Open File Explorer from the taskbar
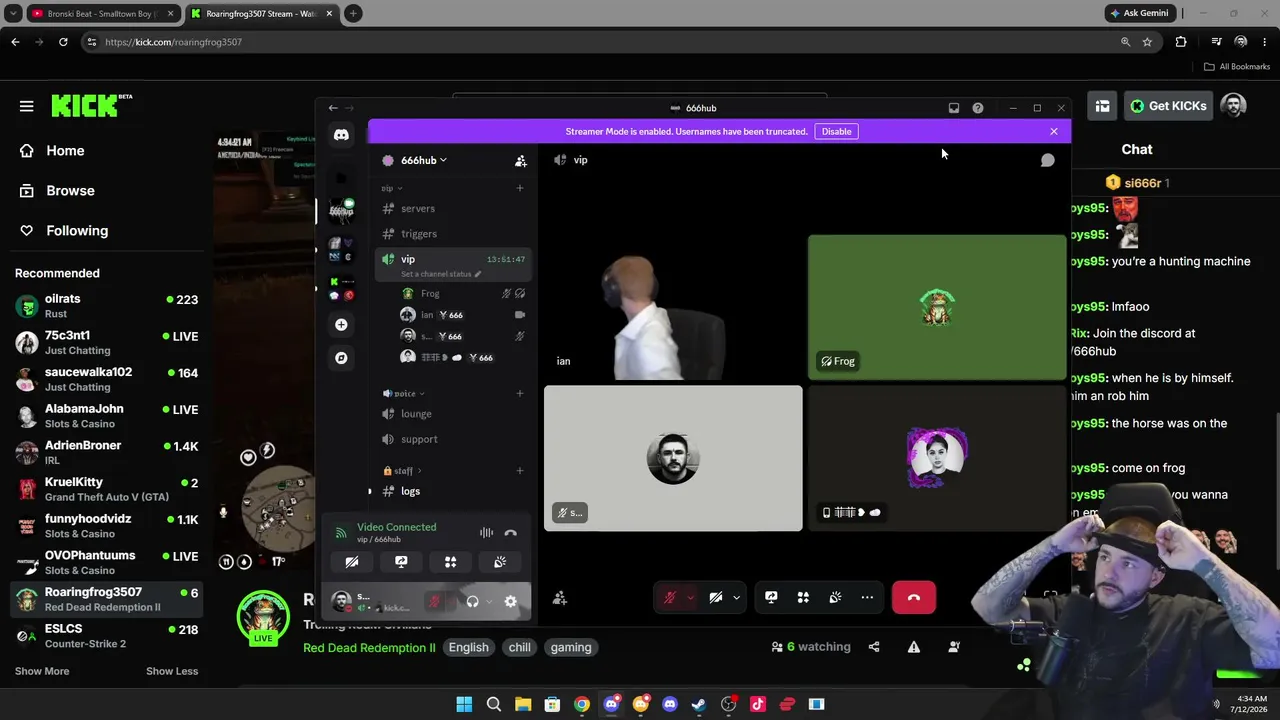Screen dimensions: 1280x720 523,704
